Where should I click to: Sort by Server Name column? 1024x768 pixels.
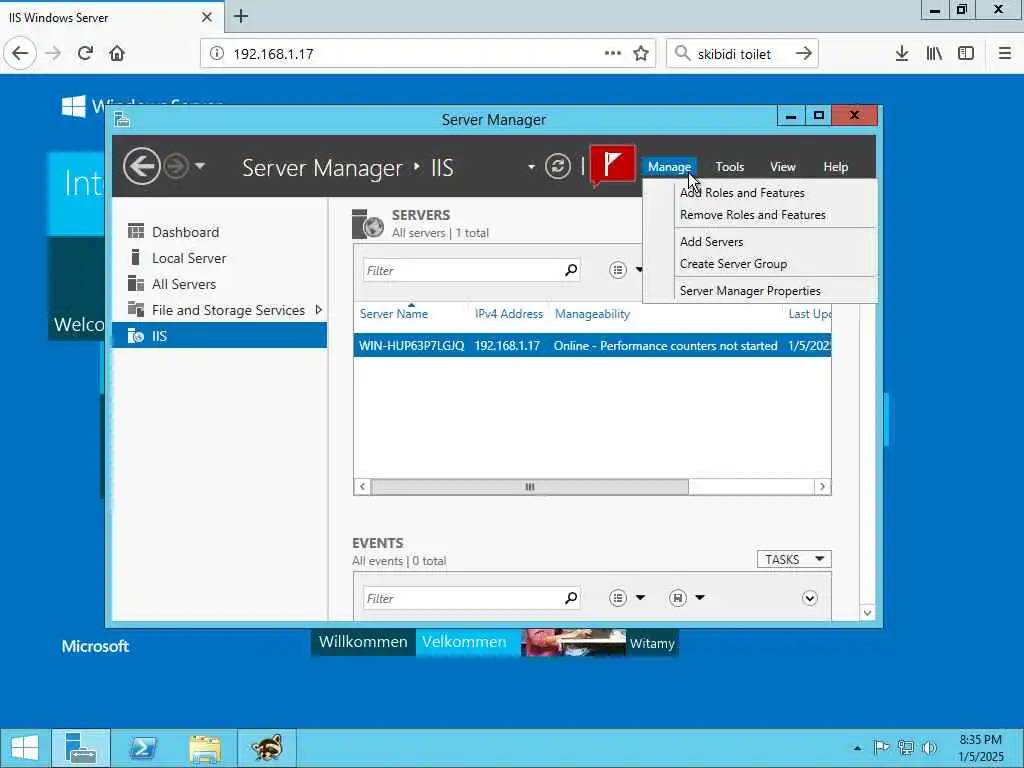(x=394, y=314)
